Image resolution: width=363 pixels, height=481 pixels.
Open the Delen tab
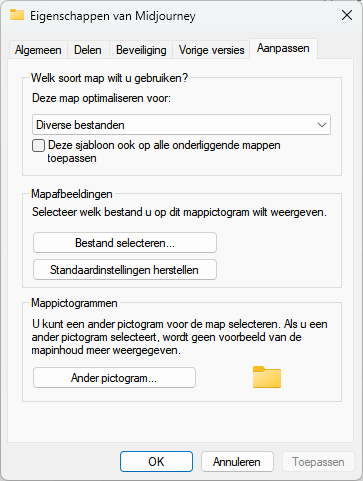pos(88,50)
